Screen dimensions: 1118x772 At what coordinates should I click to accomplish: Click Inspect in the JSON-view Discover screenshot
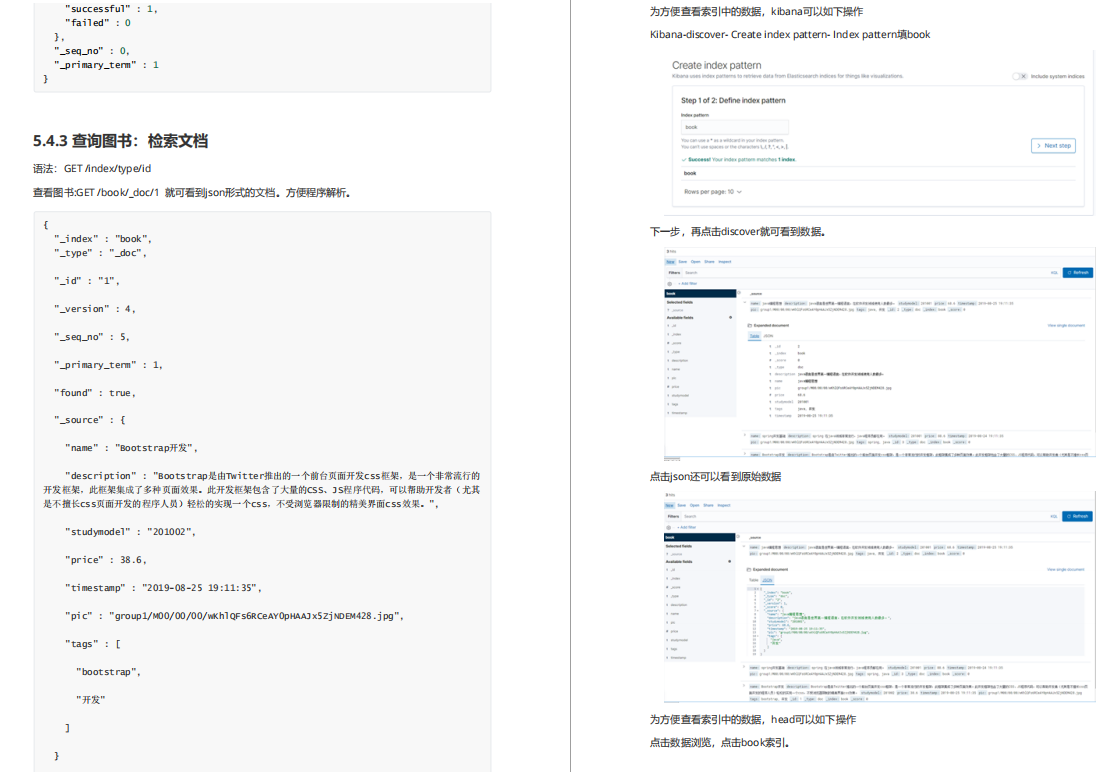(x=724, y=505)
